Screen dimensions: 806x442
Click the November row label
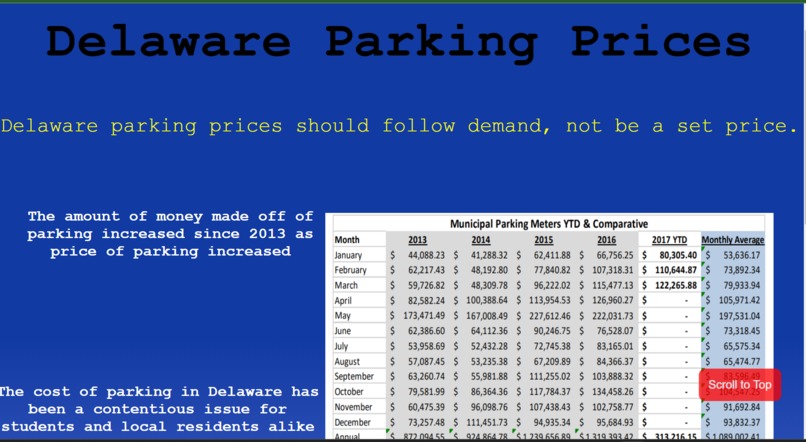353,407
